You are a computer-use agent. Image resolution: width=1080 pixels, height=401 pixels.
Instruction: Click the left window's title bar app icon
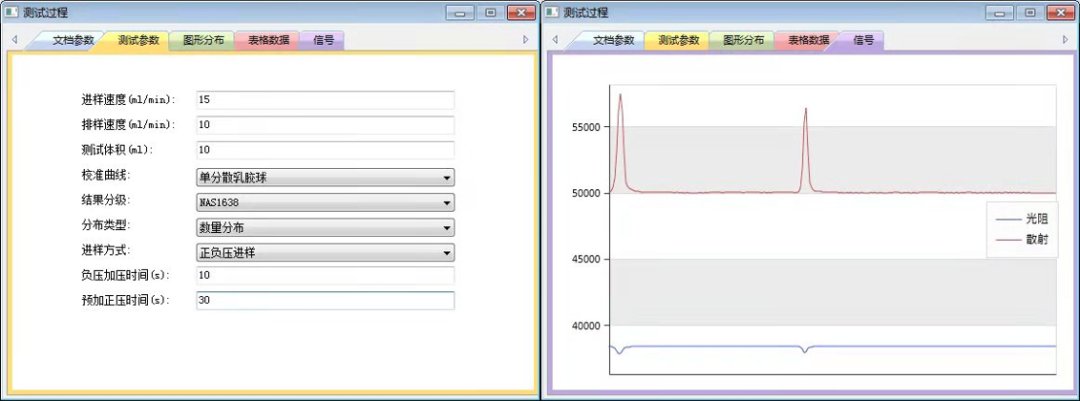12,13
